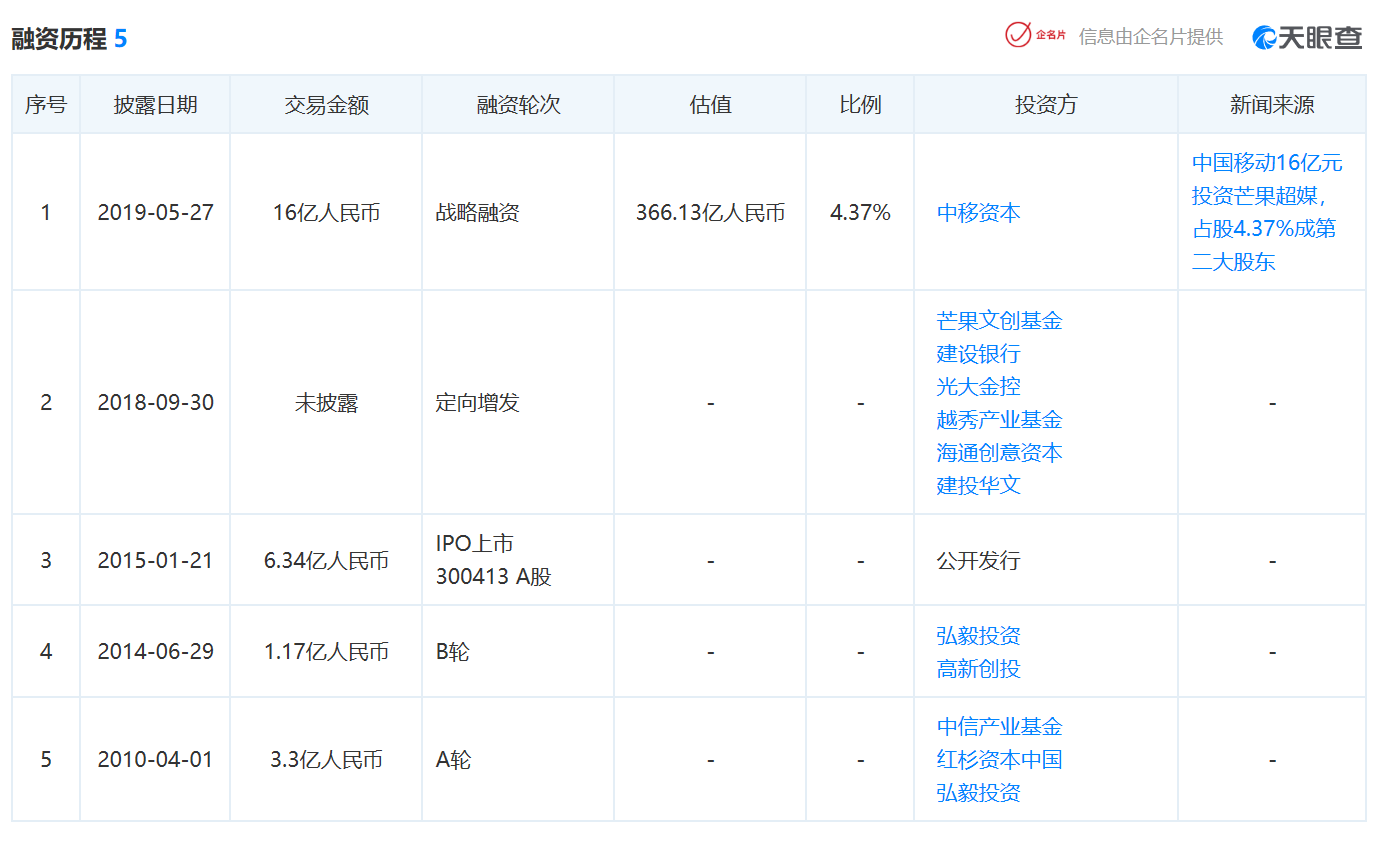Open 高新创投 investor page
This screenshot has height=844, width=1386.
click(978, 669)
